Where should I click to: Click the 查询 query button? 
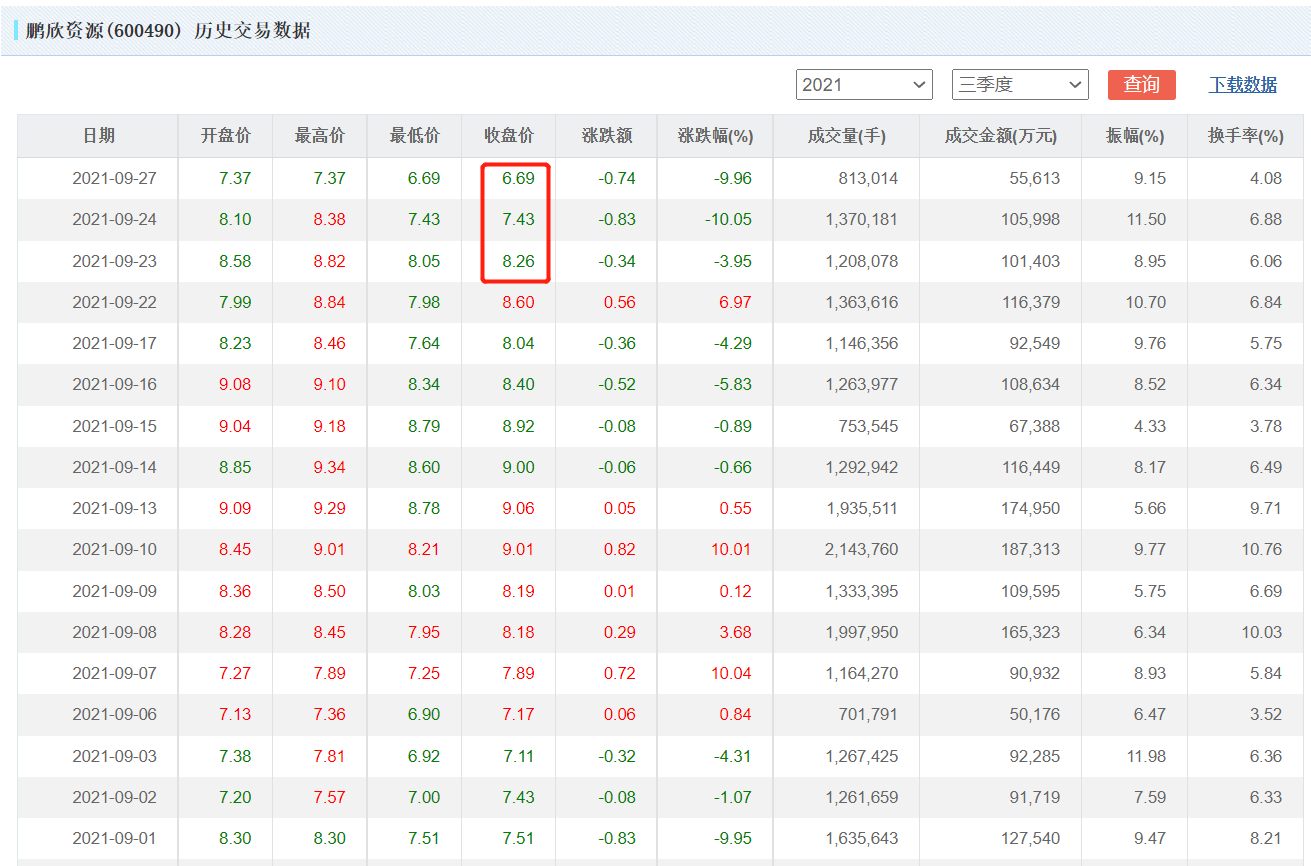pyautogui.click(x=1141, y=85)
